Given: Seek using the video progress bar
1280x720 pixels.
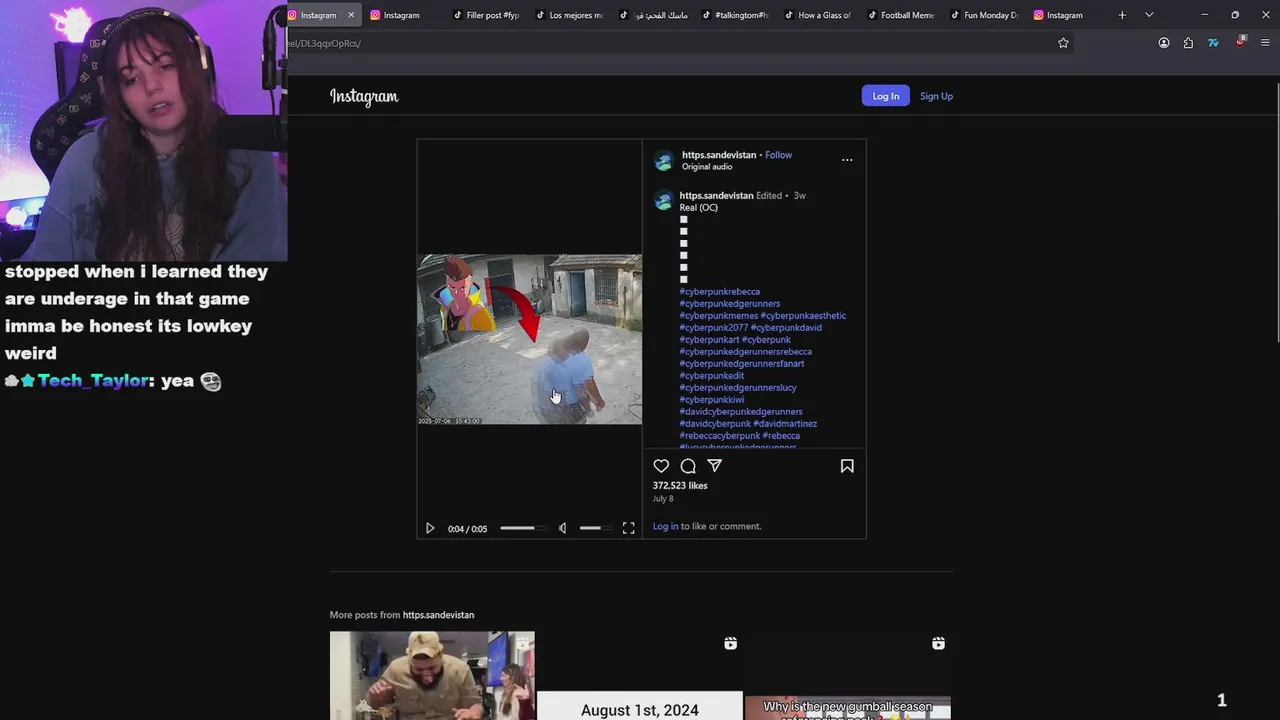Looking at the screenshot, I should [523, 528].
